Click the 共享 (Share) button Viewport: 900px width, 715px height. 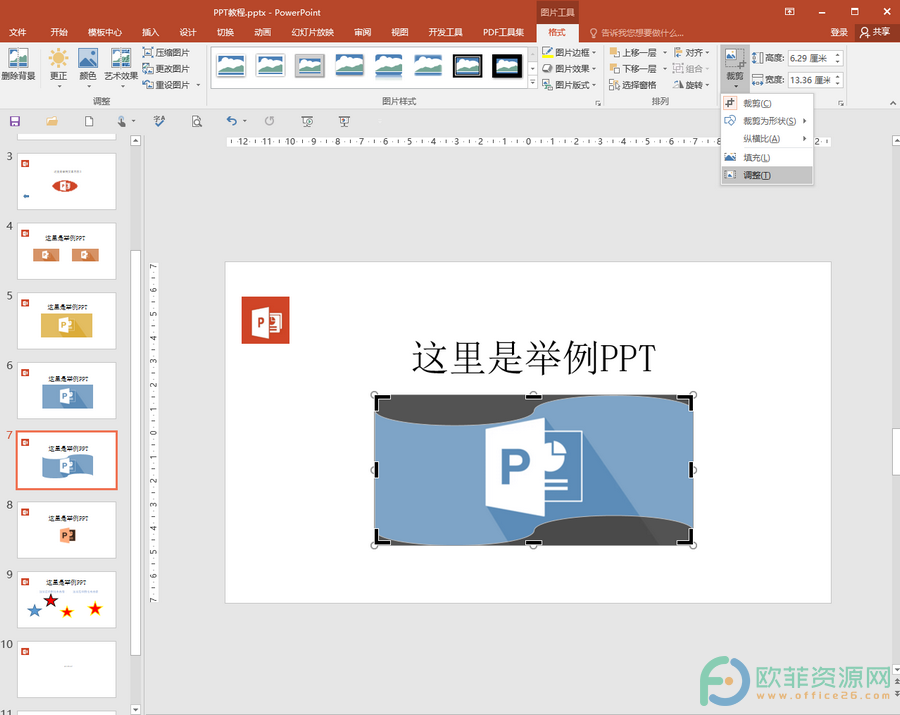click(x=875, y=32)
